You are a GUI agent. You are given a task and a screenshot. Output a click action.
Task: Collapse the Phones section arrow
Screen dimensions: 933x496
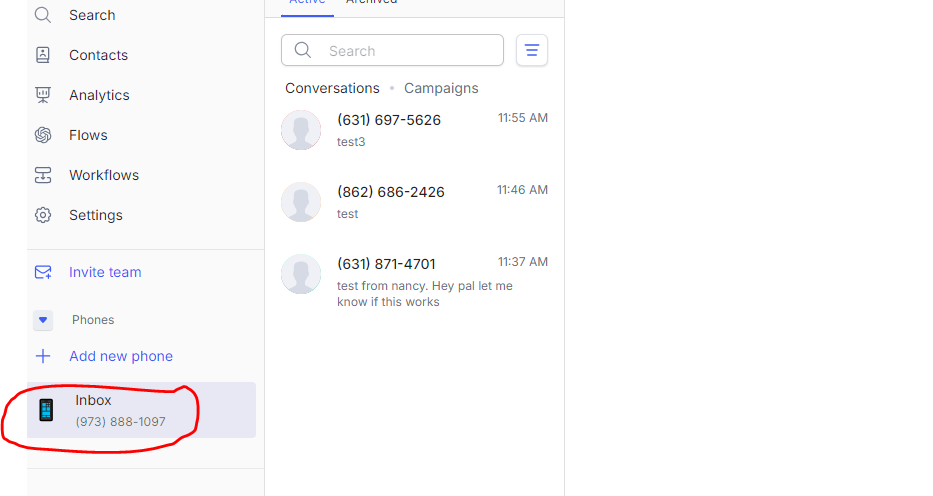[x=43, y=320]
